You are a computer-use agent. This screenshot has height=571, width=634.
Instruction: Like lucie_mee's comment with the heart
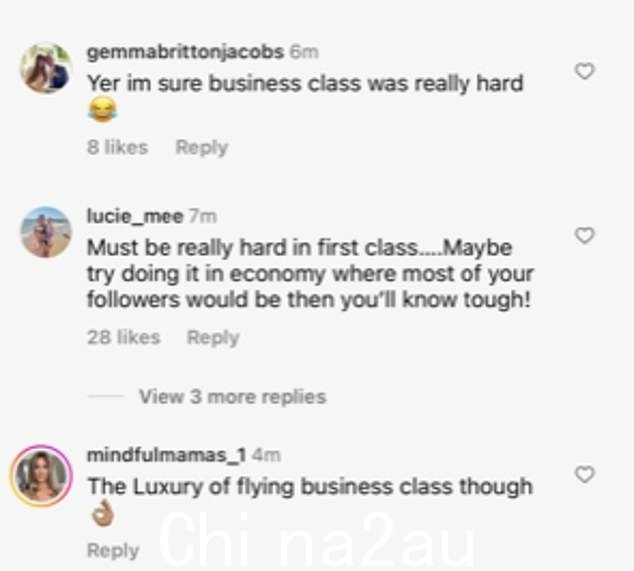[x=585, y=235]
